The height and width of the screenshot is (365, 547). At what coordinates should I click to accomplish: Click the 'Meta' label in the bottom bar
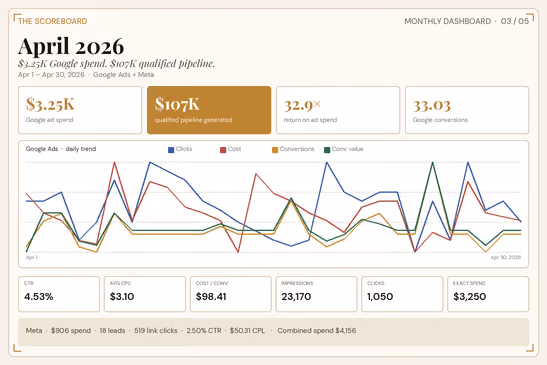(x=34, y=330)
